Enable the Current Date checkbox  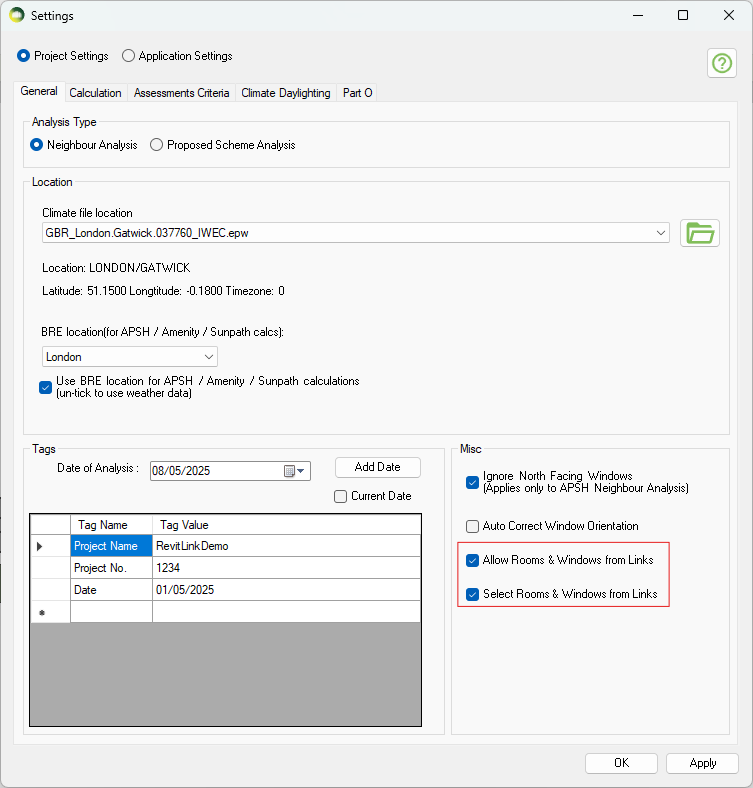341,496
